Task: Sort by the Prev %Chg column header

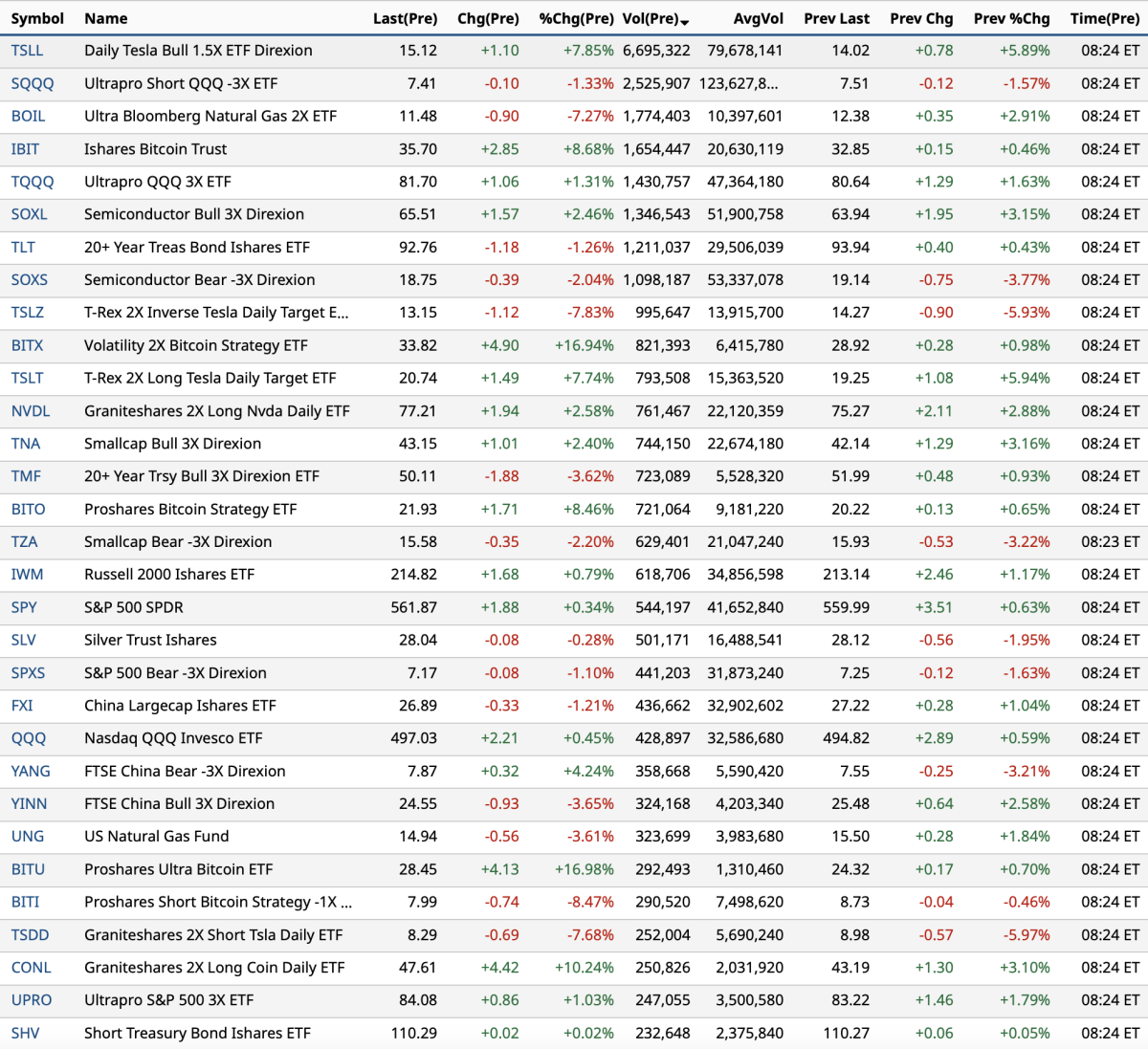Action: 1011,18
